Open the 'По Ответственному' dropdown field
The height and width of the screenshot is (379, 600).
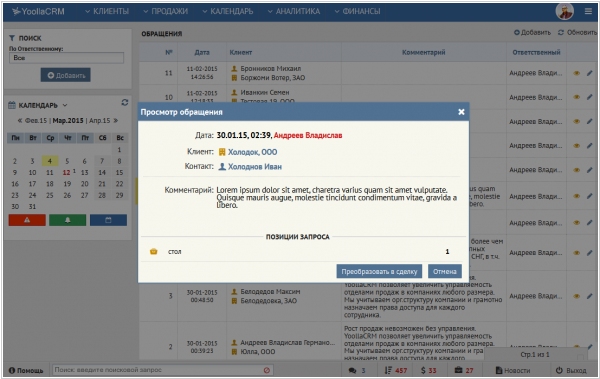tap(66, 58)
